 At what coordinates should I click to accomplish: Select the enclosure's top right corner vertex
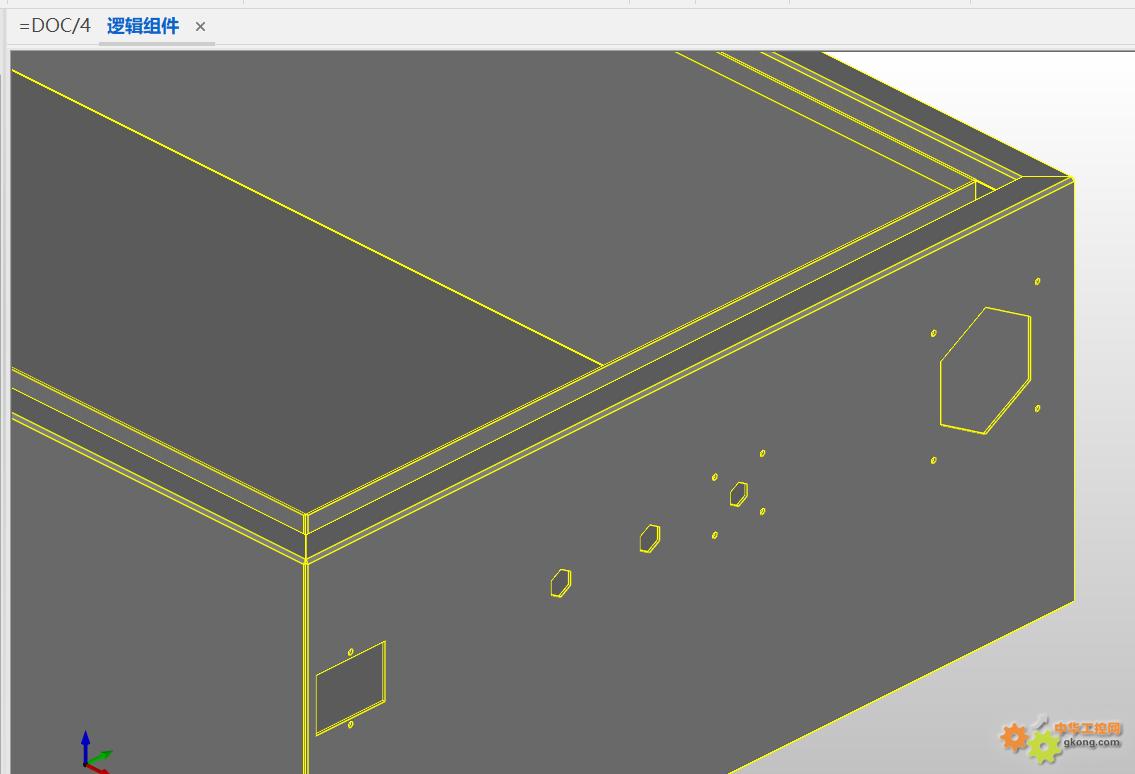[1072, 179]
